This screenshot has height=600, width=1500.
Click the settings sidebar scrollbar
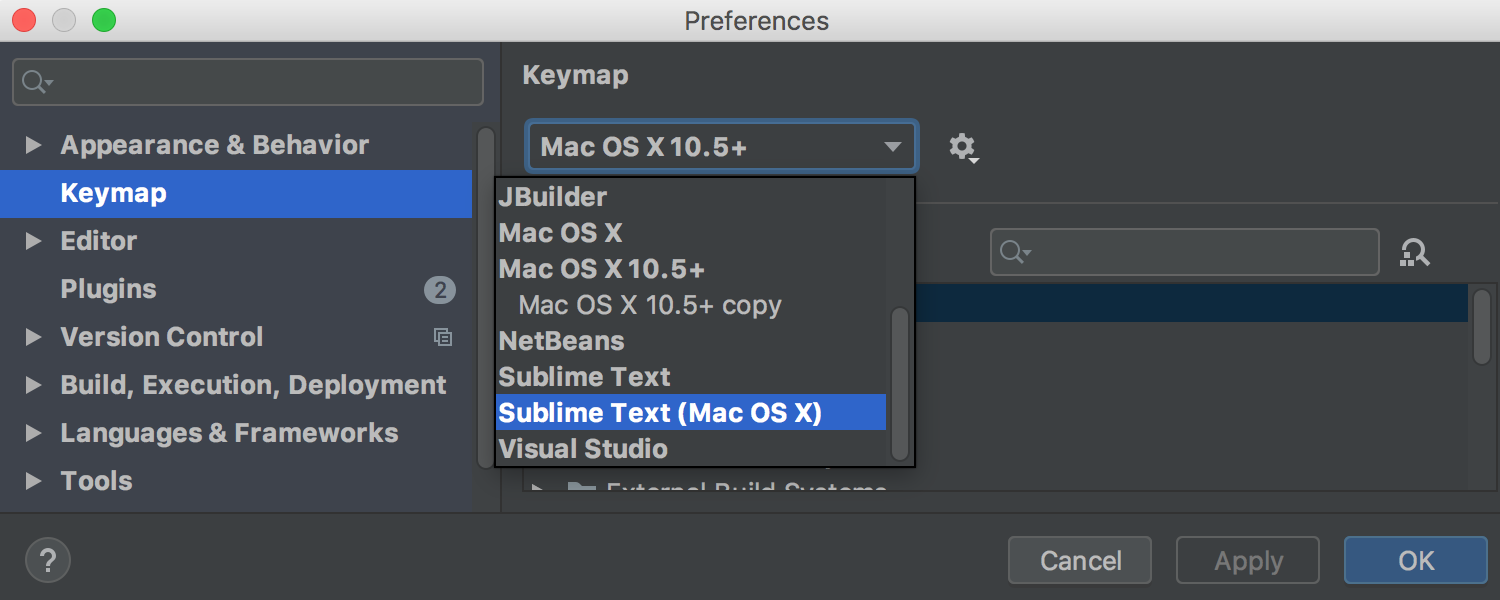pyautogui.click(x=486, y=297)
